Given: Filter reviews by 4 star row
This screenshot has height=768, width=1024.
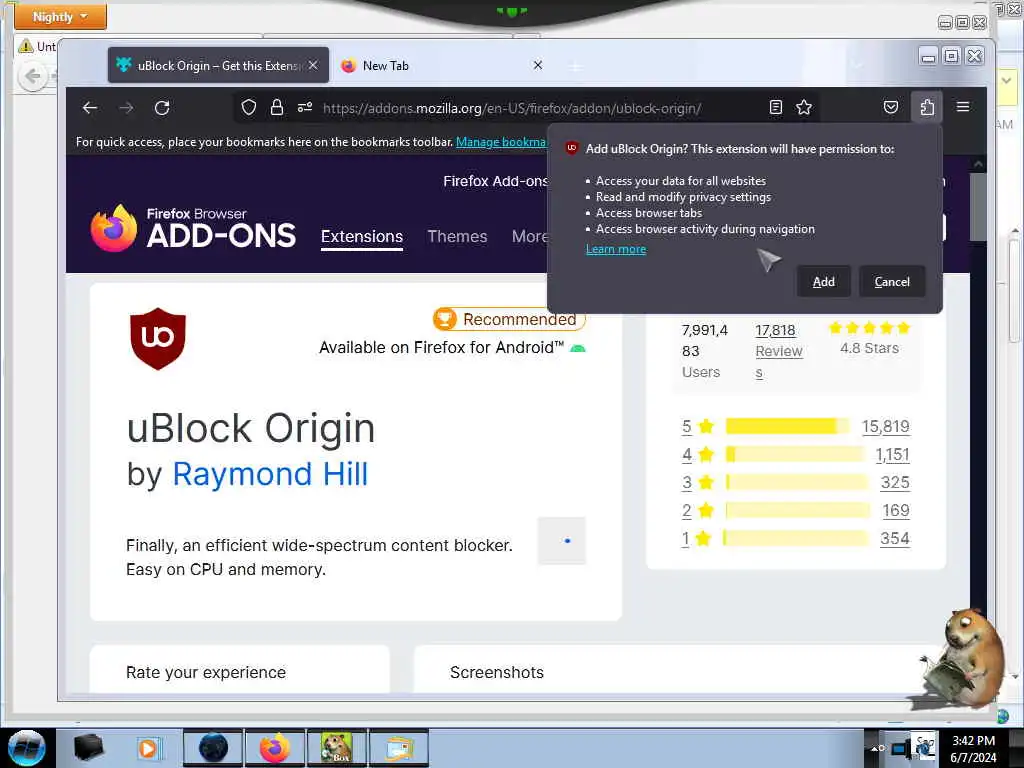Looking at the screenshot, I should click(x=795, y=455).
